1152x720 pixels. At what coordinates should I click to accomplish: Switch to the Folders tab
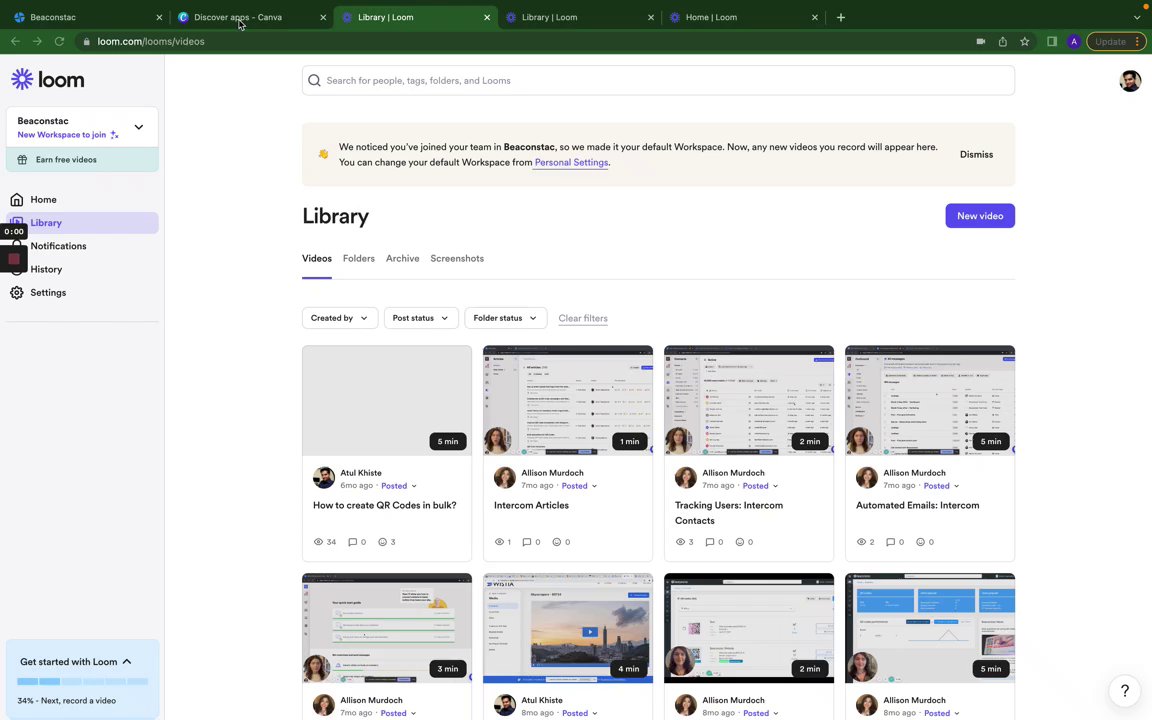359,259
